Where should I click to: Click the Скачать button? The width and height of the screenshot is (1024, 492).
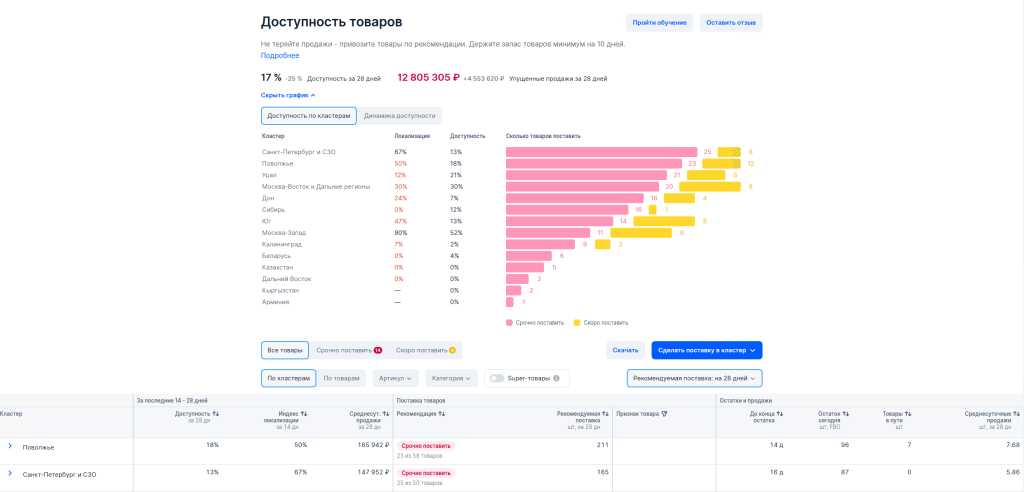pyautogui.click(x=625, y=350)
